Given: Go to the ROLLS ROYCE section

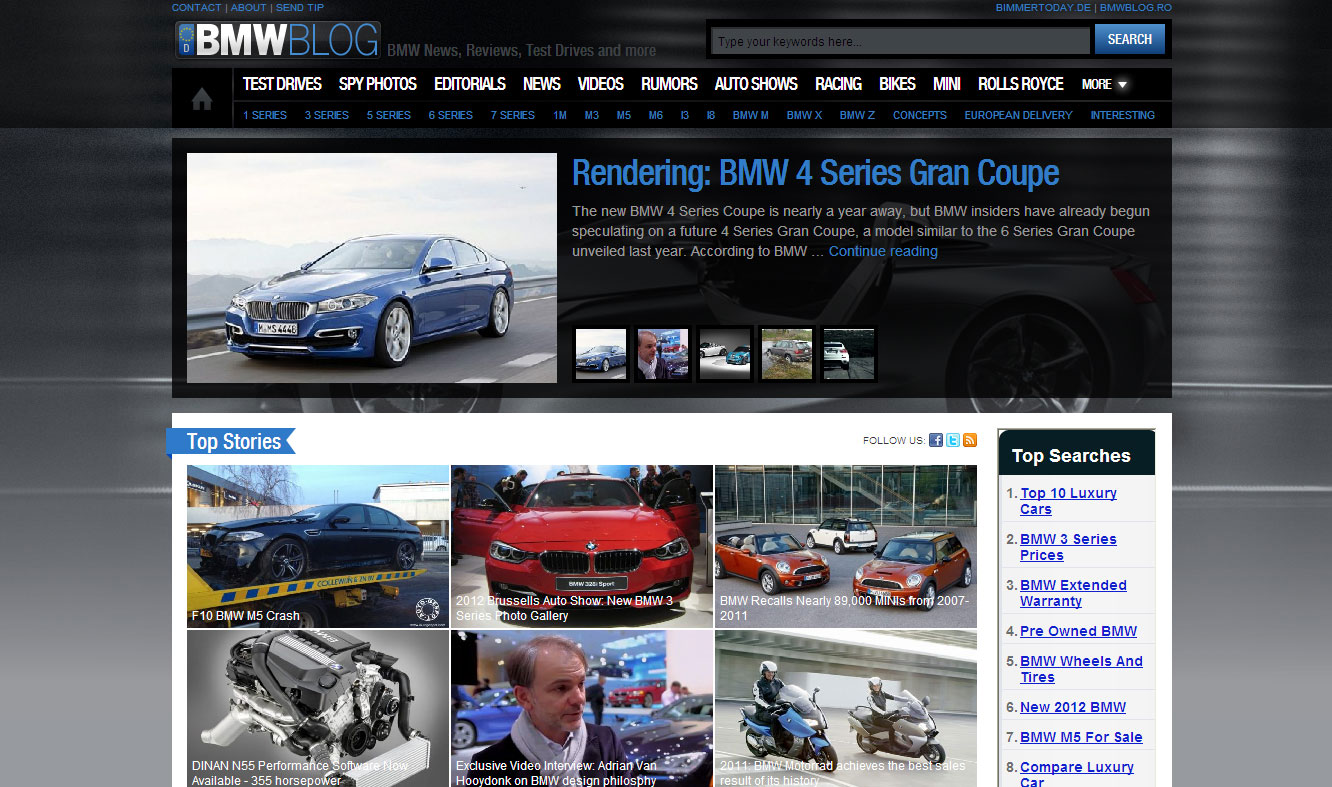Looking at the screenshot, I should (x=1020, y=84).
